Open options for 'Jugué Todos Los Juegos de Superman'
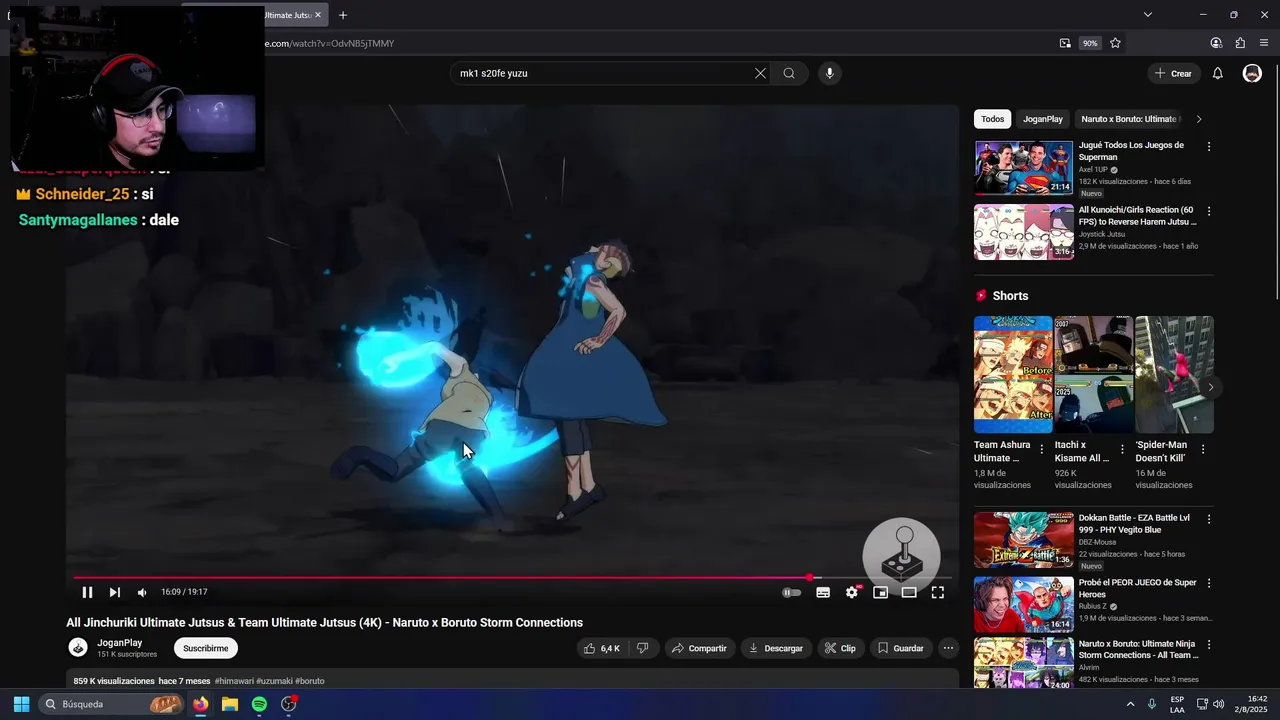 [x=1209, y=146]
